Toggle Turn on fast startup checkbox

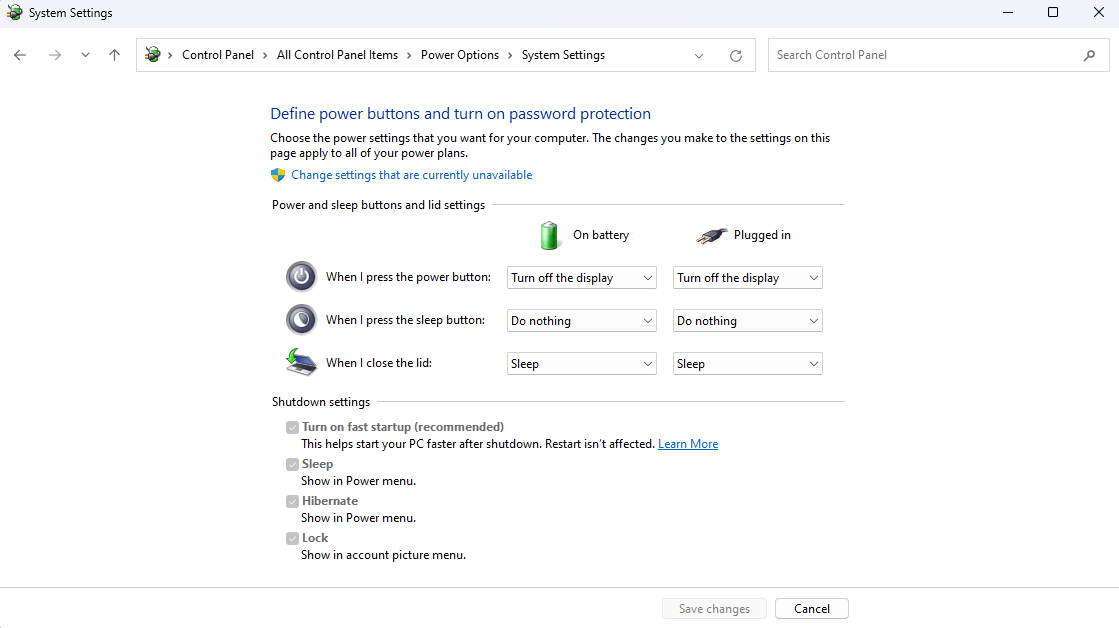click(x=293, y=427)
